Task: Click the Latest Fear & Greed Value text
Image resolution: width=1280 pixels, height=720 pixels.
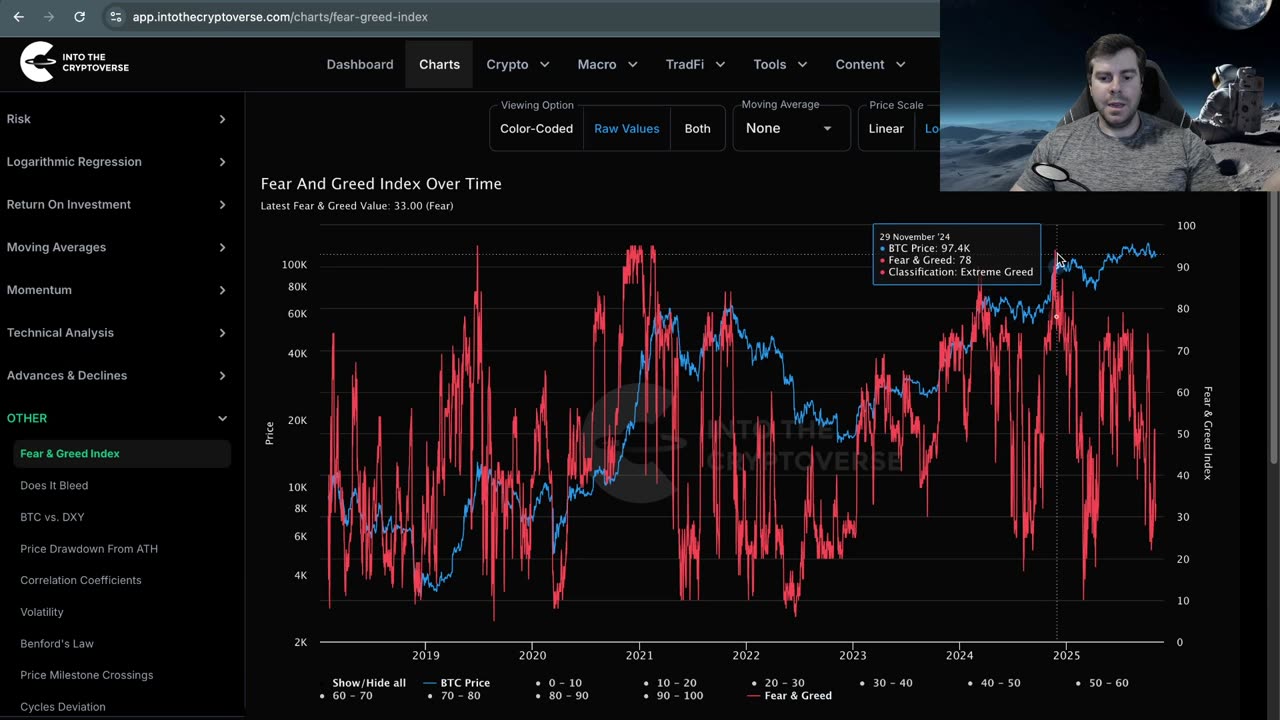Action: (357, 206)
